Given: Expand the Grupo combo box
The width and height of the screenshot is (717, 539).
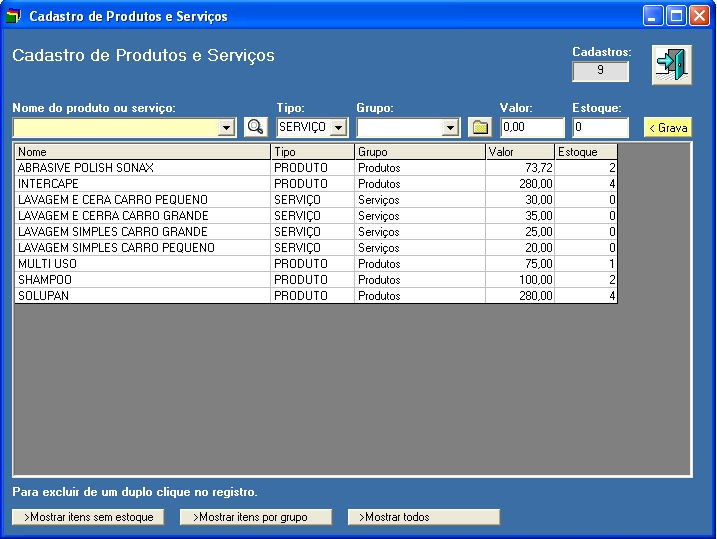Looking at the screenshot, I should tap(450, 128).
